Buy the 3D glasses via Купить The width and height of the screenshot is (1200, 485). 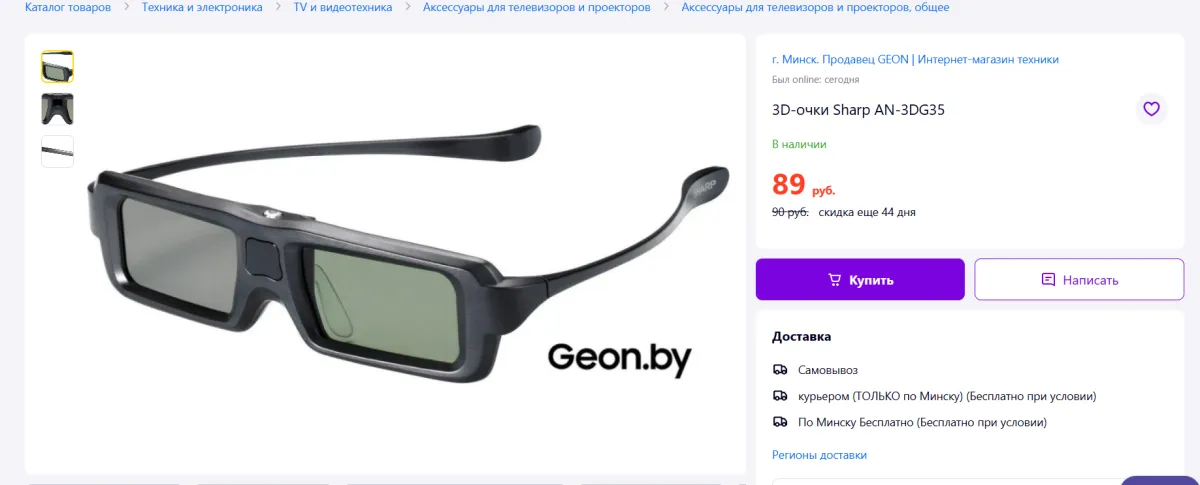[x=860, y=280]
